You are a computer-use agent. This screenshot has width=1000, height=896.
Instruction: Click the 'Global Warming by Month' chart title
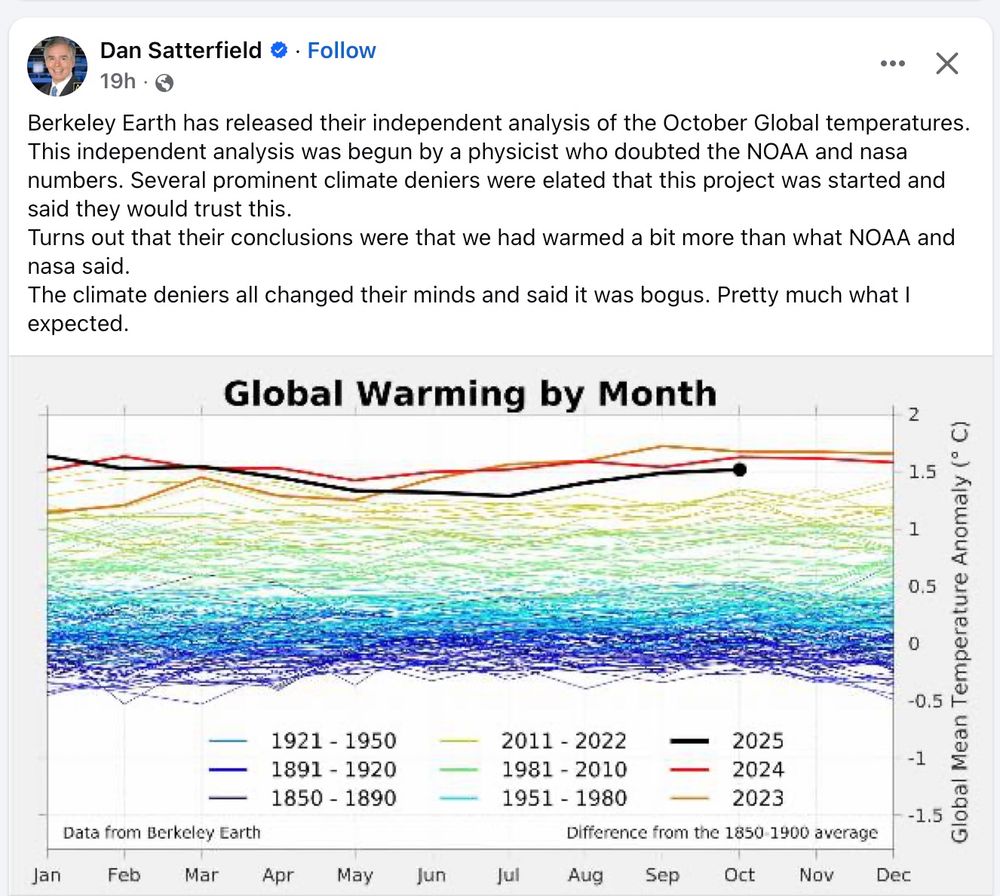(x=470, y=393)
